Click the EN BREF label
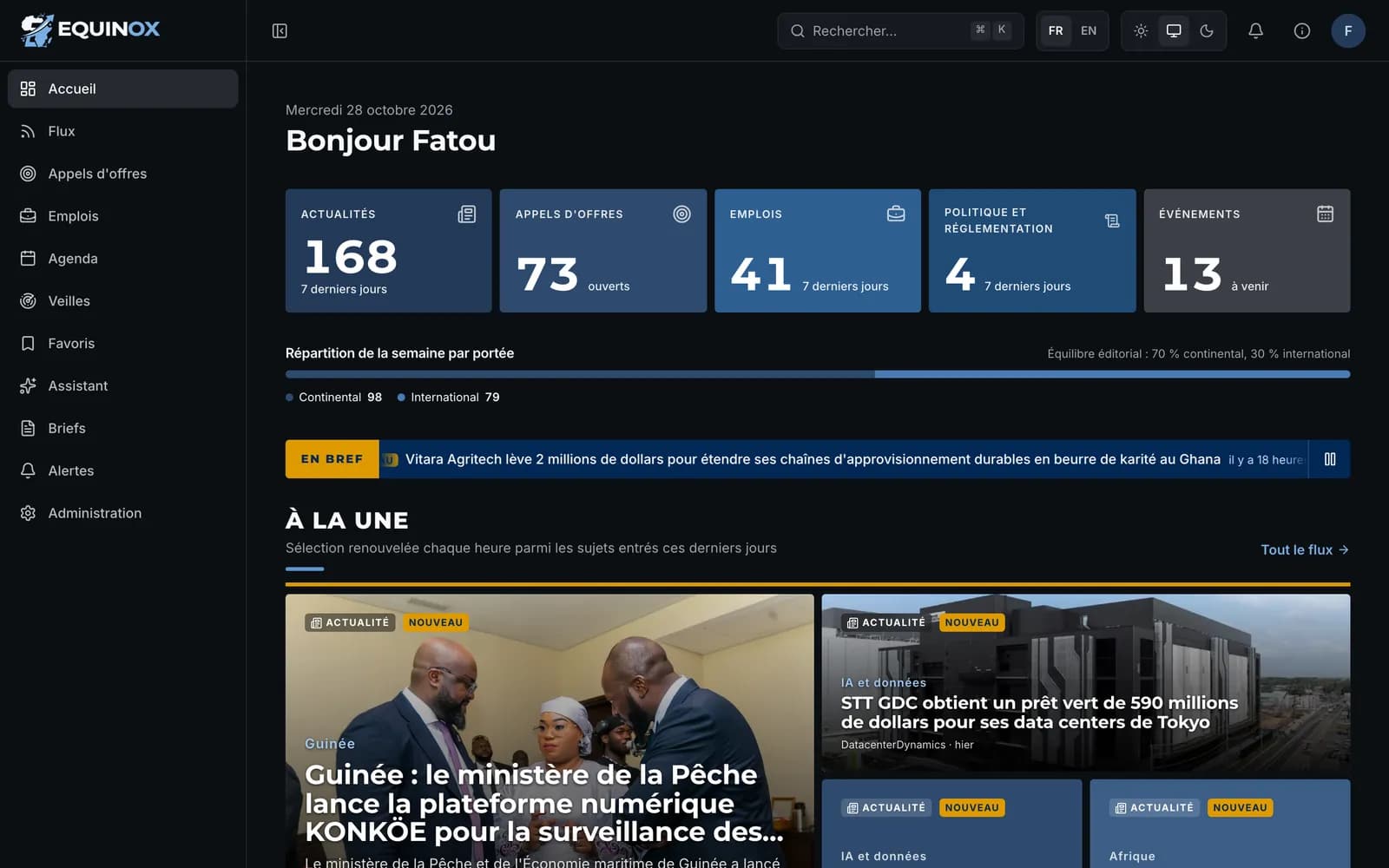 click(x=332, y=459)
